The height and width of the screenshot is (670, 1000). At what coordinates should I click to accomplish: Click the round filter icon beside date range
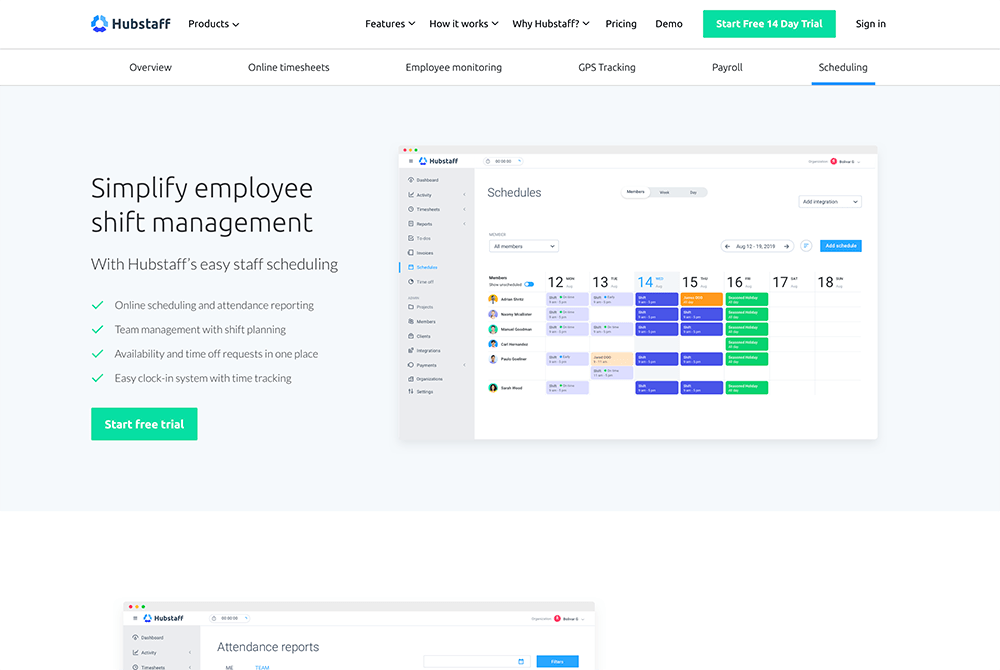point(806,245)
